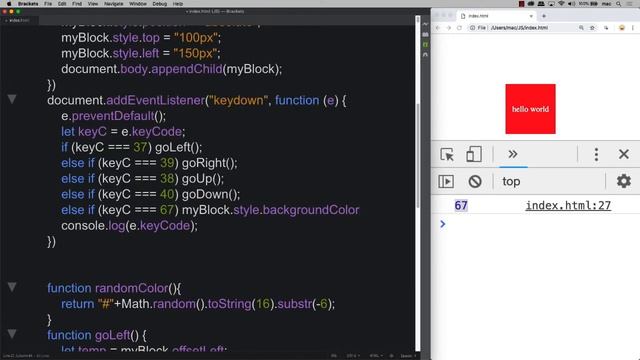Open the DevTools more tabs chevron
The image size is (640, 360).
pos(513,154)
